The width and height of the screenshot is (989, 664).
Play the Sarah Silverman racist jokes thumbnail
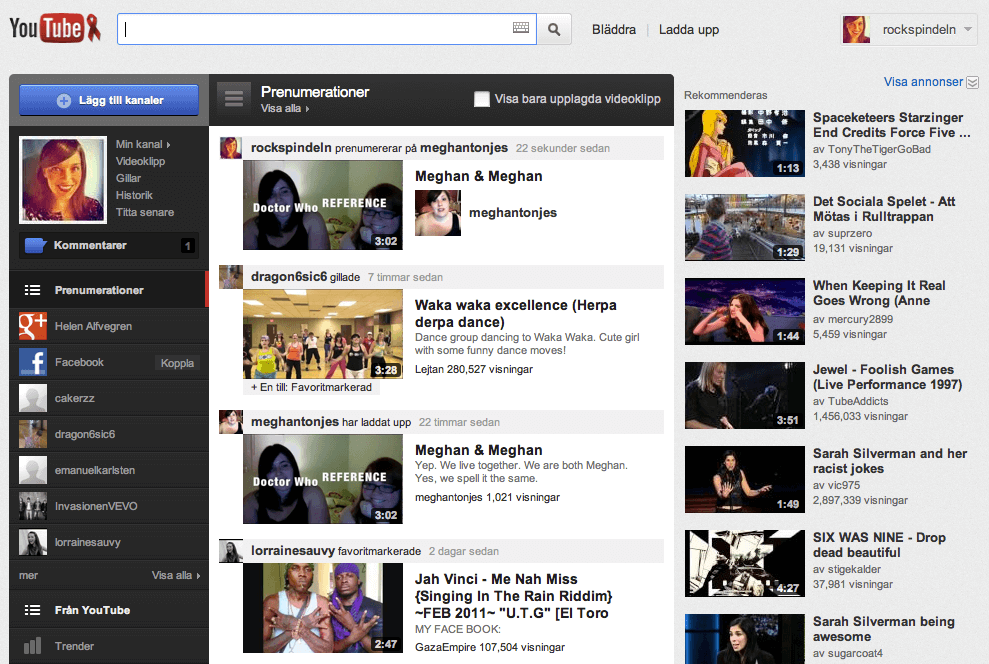click(x=745, y=479)
